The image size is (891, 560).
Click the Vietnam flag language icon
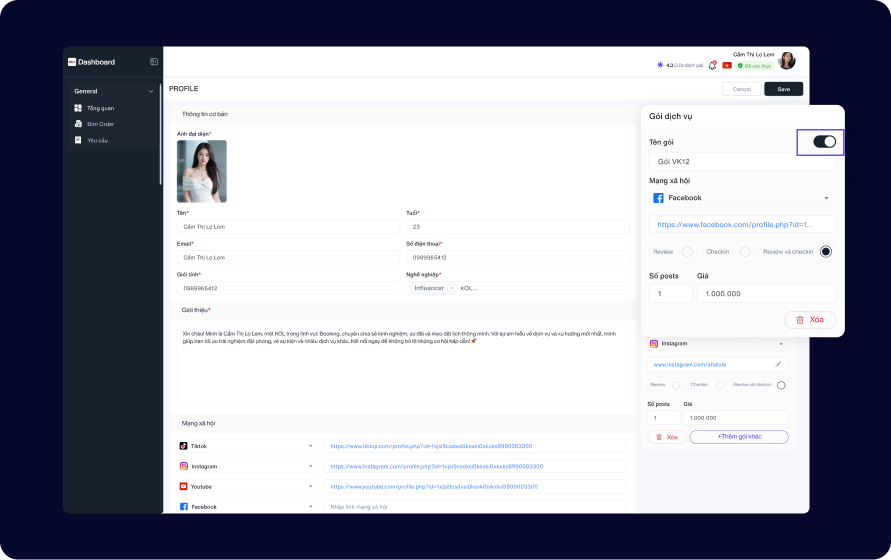point(727,65)
